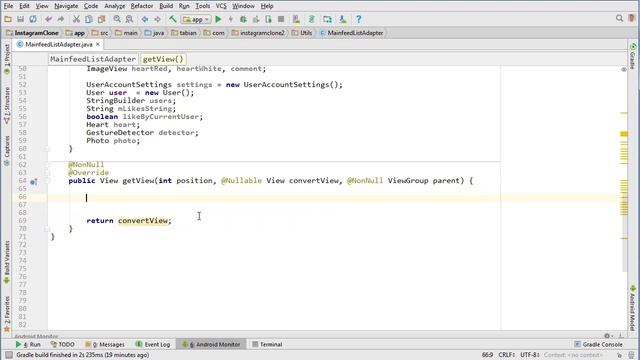Open Android Monitor panel gear settings
This screenshot has height=360, width=640.
click(608, 336)
